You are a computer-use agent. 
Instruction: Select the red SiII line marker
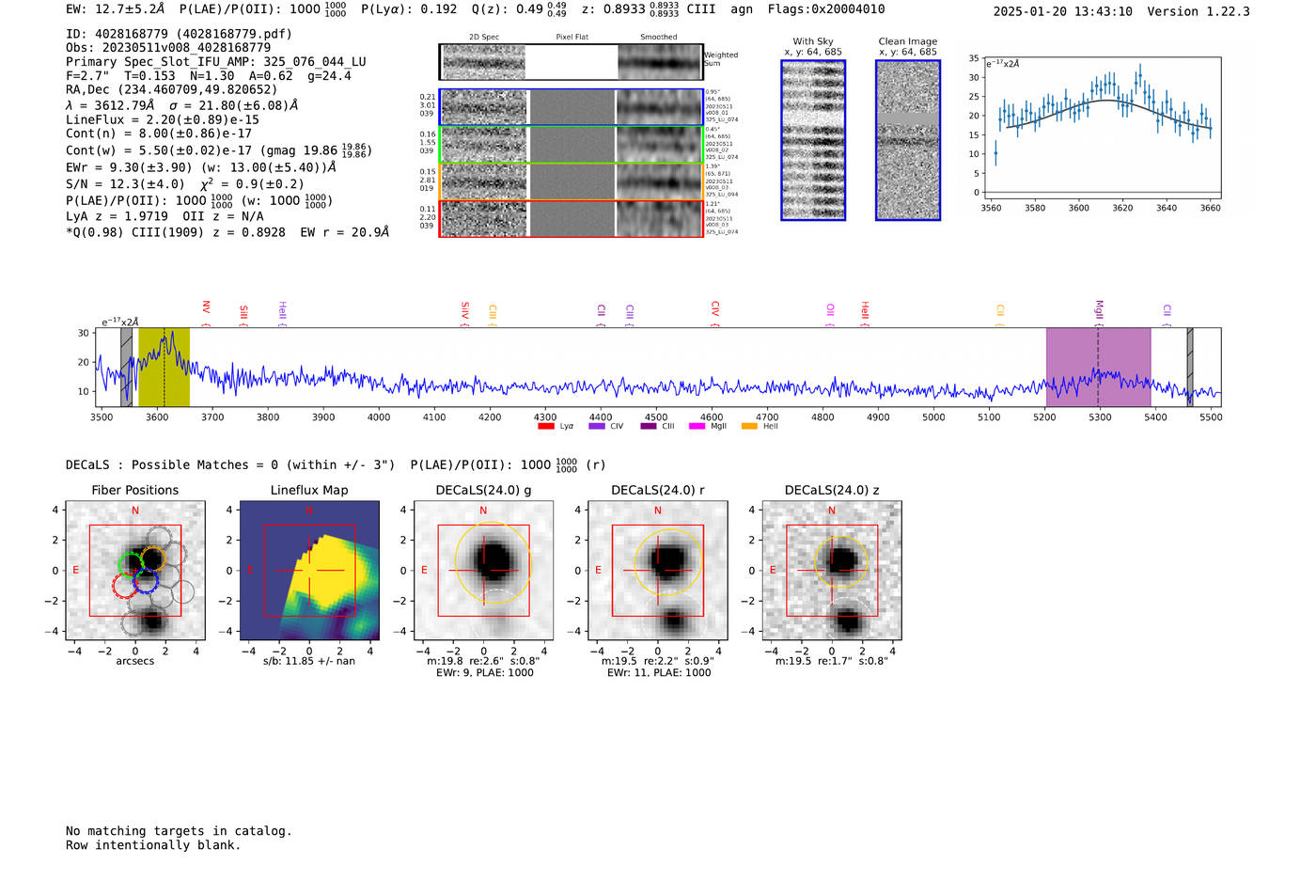[243, 315]
